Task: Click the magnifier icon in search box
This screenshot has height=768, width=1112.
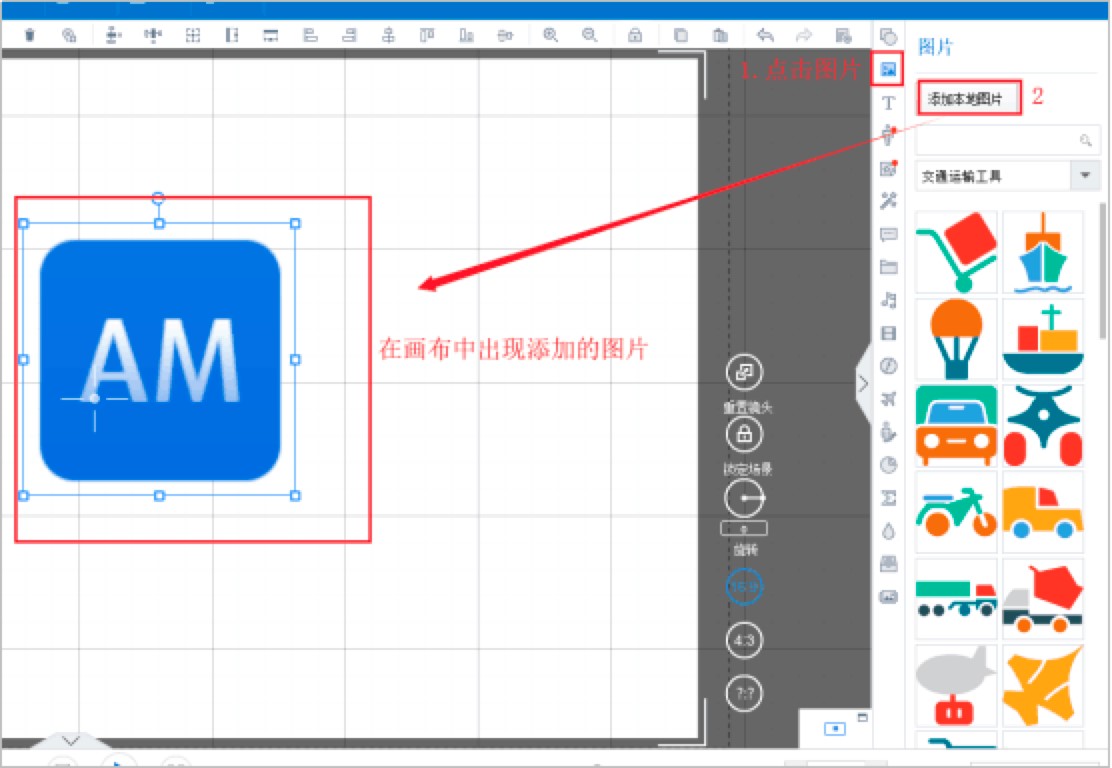Action: tap(1085, 140)
